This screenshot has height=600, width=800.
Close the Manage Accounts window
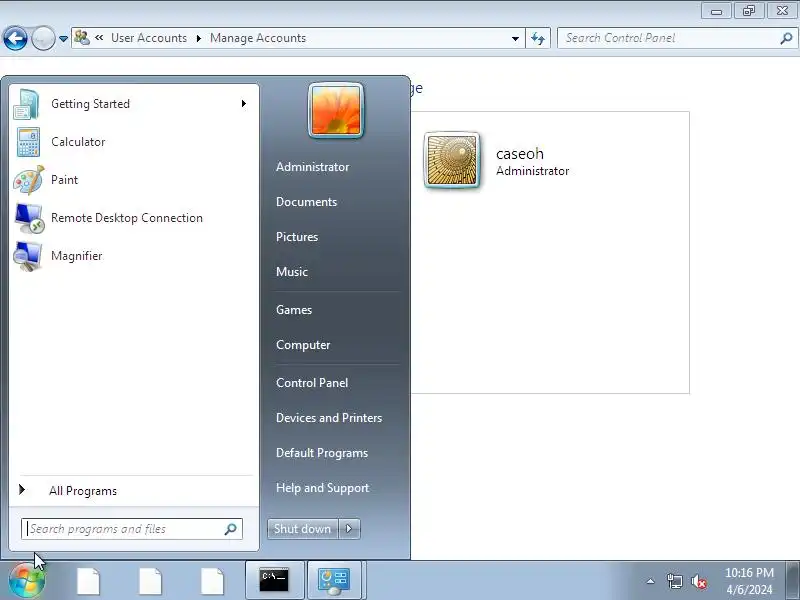pos(783,11)
